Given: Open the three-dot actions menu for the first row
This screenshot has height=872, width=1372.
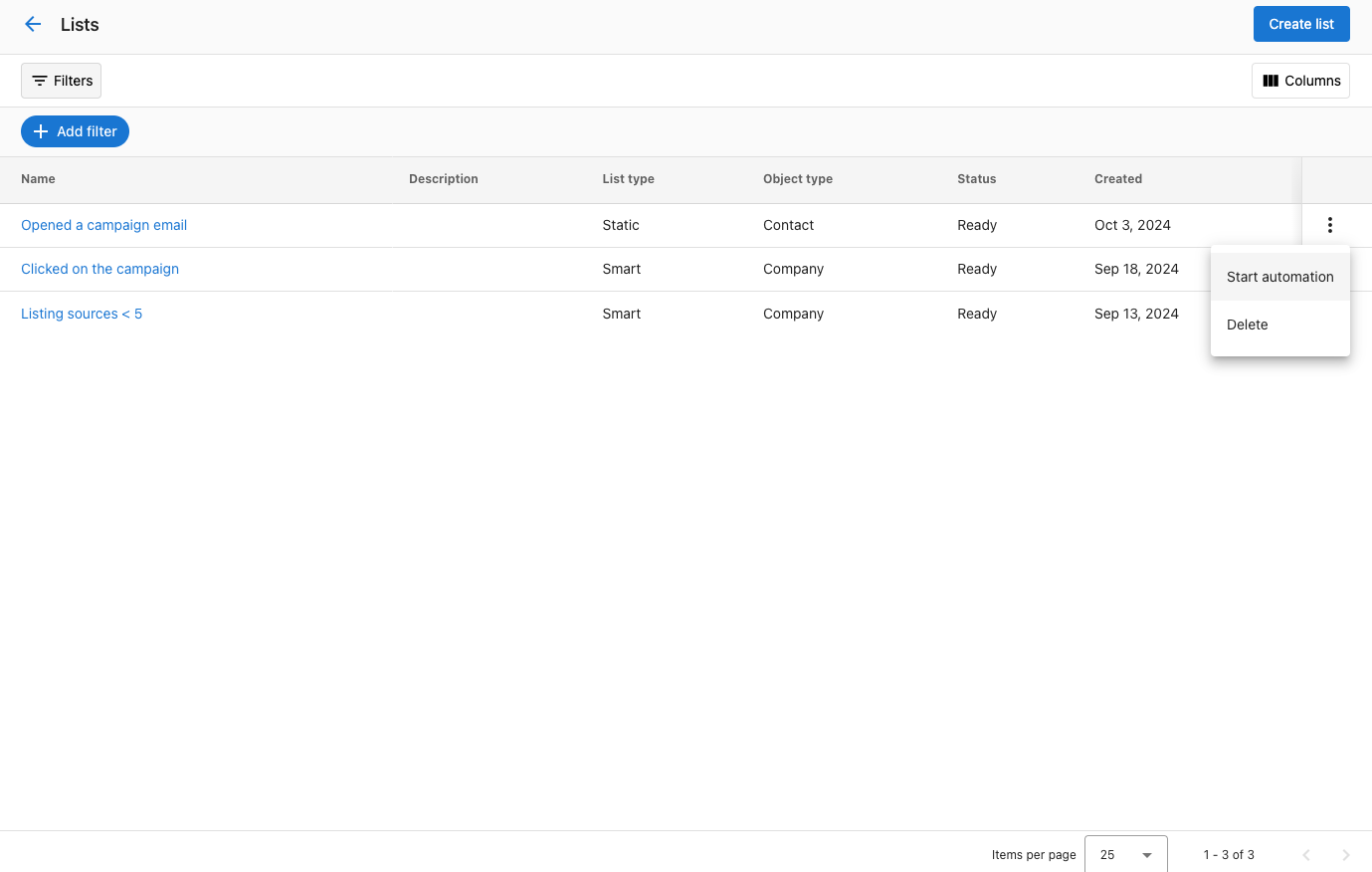Looking at the screenshot, I should [x=1329, y=225].
